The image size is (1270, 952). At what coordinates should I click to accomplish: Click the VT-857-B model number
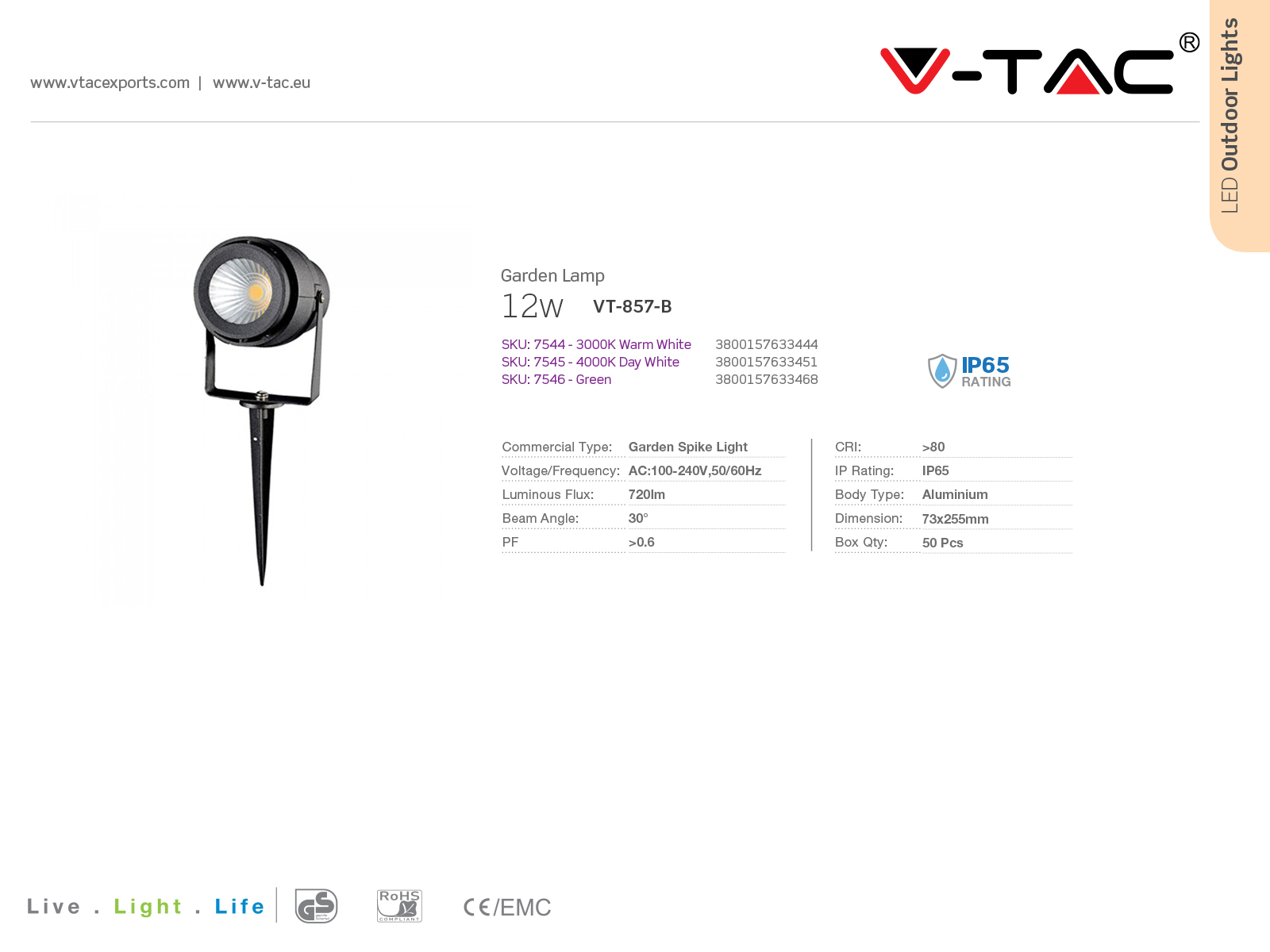tap(632, 306)
